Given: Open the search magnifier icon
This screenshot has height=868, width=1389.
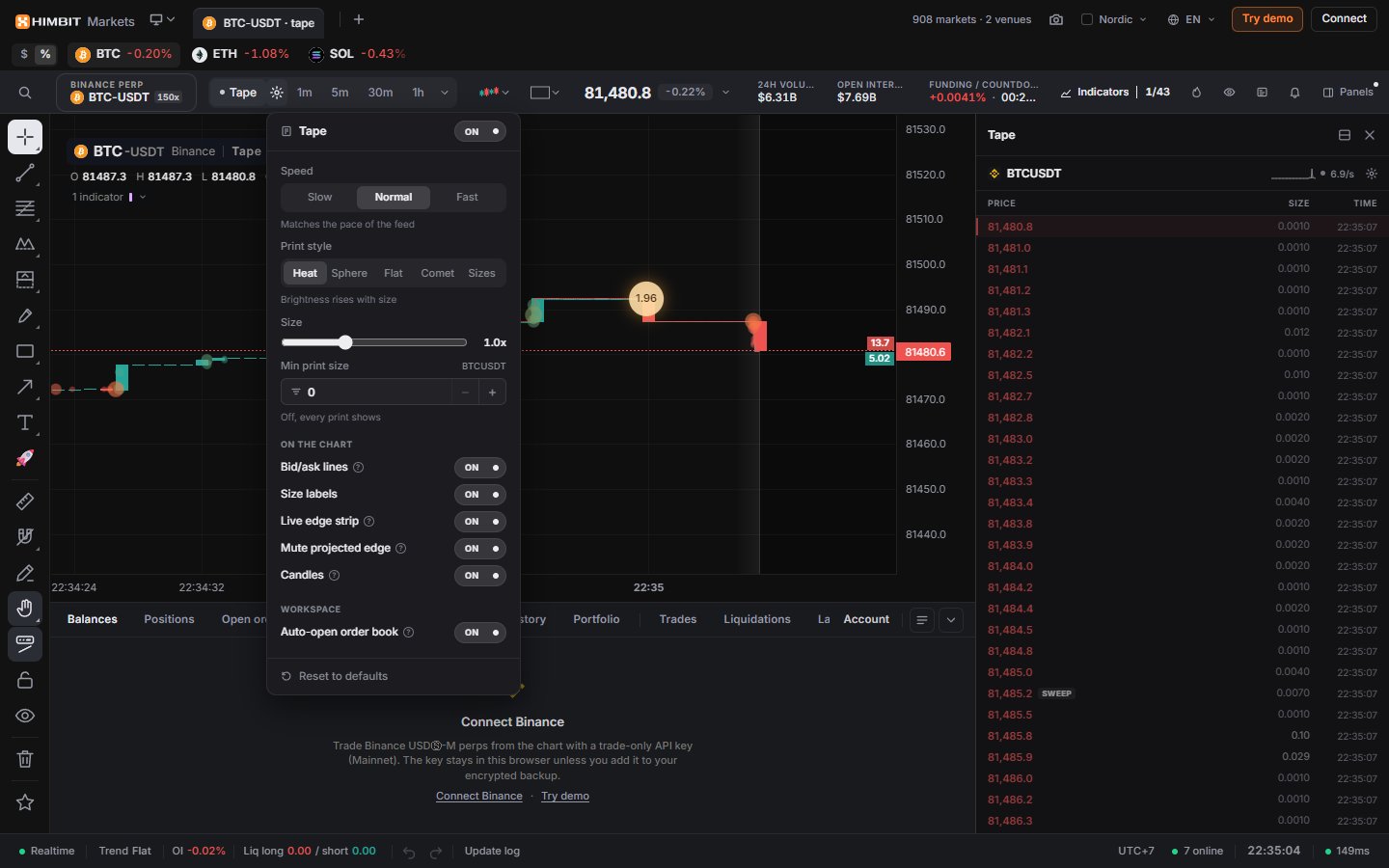Looking at the screenshot, I should (25, 93).
